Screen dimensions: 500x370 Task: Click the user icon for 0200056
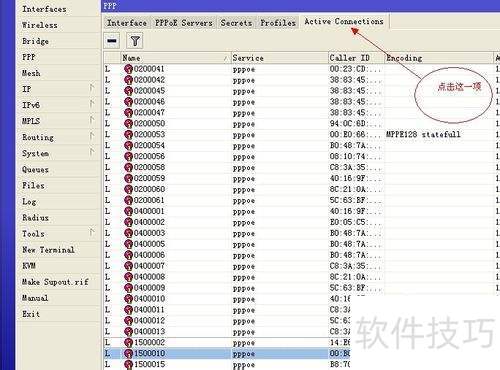click(x=128, y=156)
